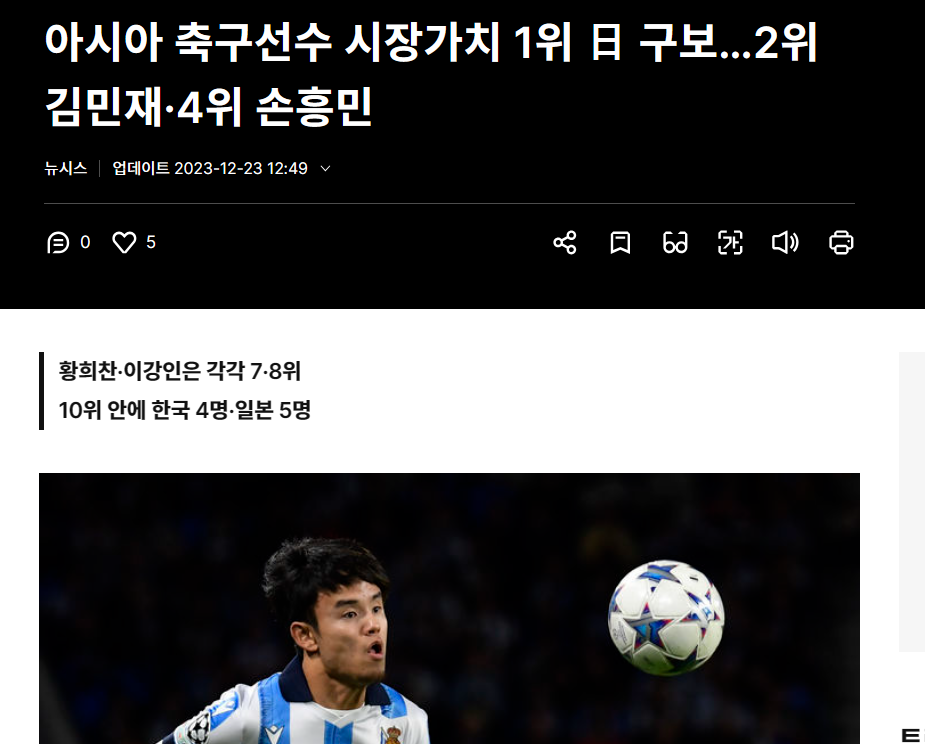Adjust font size with 가 icon
This screenshot has width=925, height=744.
coord(730,242)
